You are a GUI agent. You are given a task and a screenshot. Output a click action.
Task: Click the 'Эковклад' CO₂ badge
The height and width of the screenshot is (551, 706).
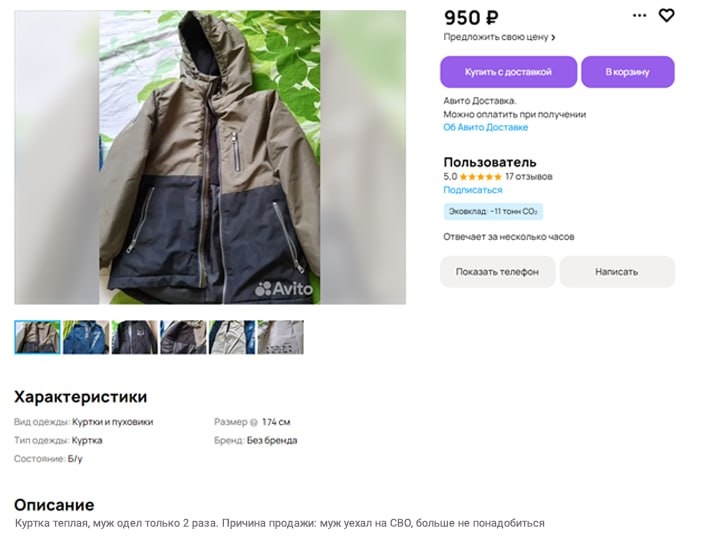coord(493,211)
